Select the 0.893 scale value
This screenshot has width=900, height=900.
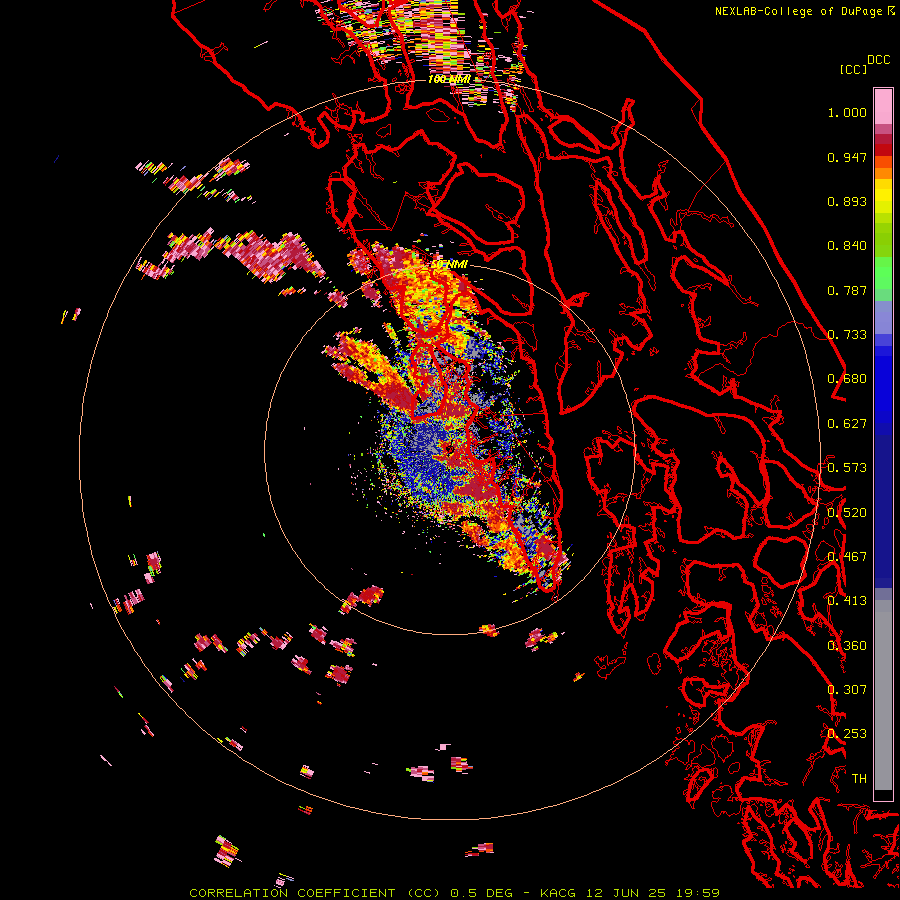pyautogui.click(x=847, y=201)
